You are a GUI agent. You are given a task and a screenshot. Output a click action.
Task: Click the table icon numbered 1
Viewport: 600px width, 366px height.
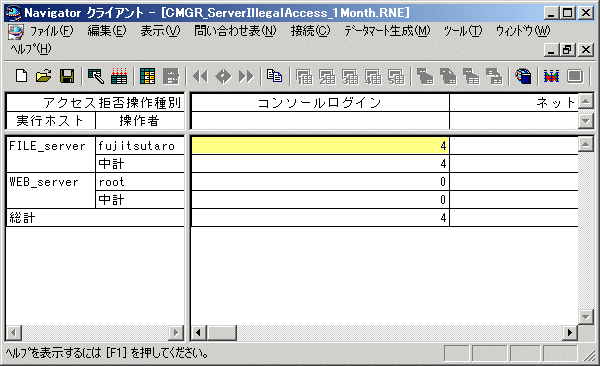pos(304,76)
